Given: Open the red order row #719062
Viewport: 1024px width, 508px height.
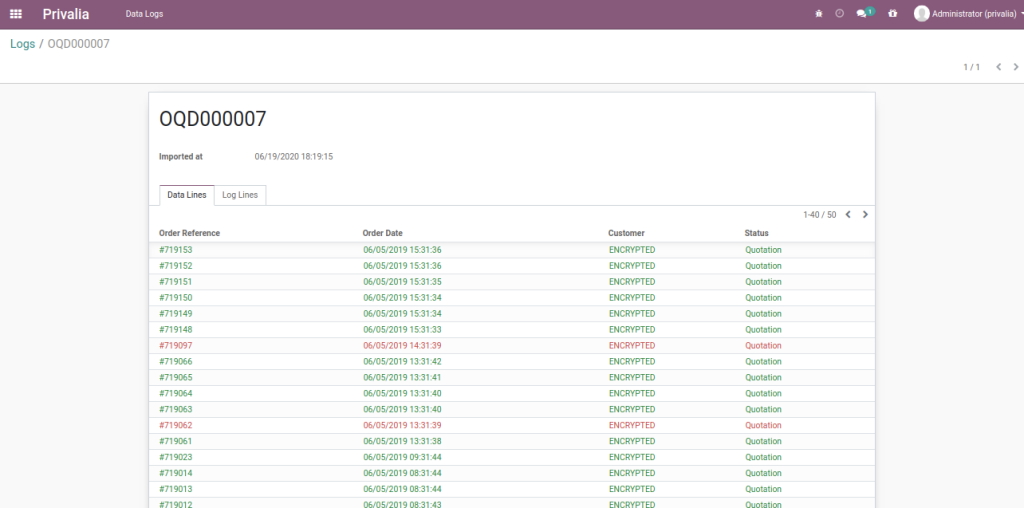Looking at the screenshot, I should 512,426.
